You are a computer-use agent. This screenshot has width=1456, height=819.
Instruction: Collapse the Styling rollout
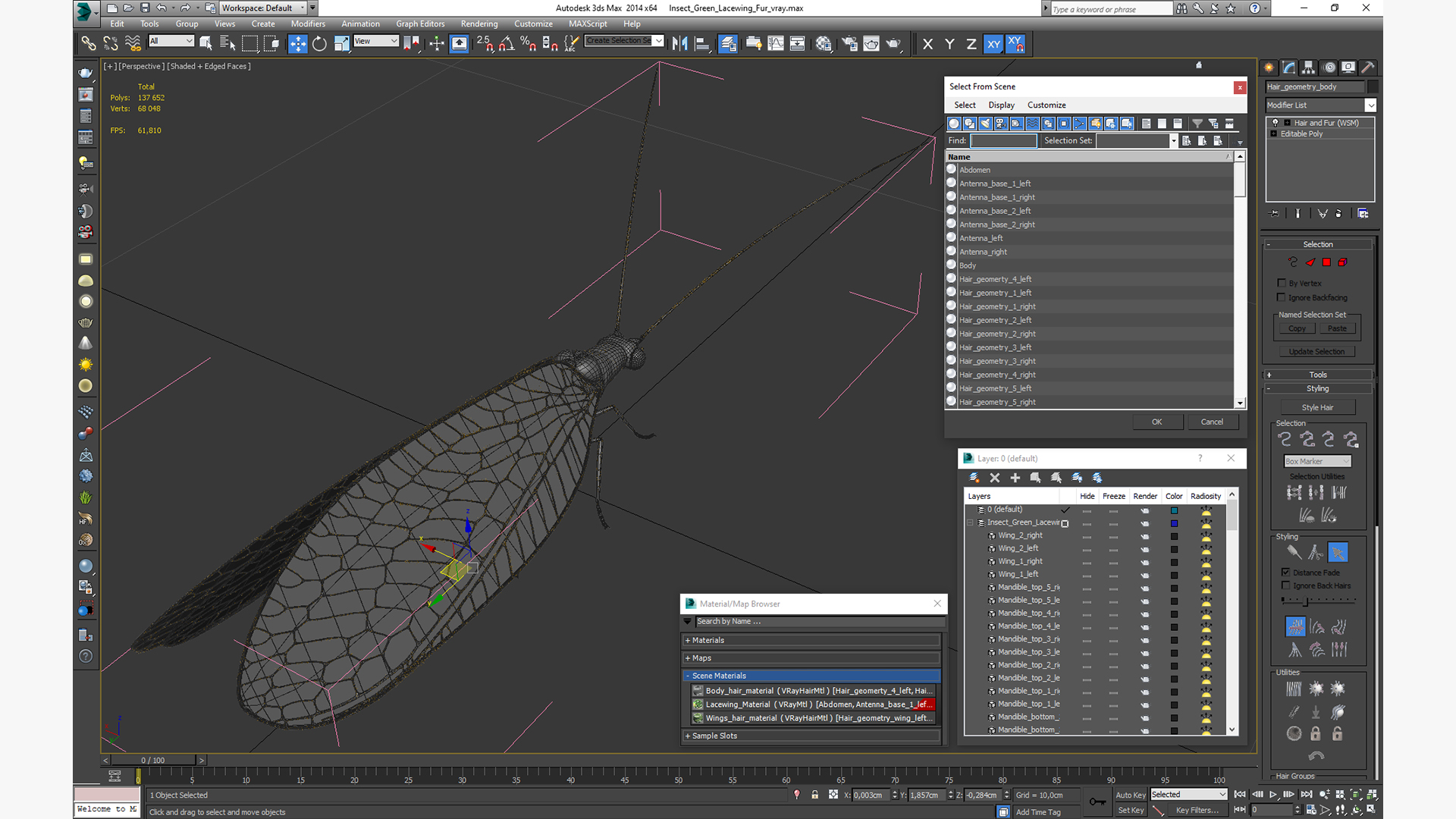(1318, 388)
